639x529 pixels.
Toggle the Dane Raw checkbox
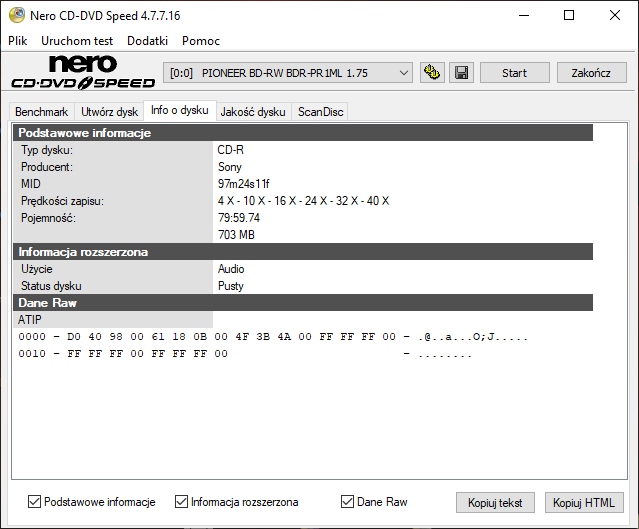click(x=347, y=502)
